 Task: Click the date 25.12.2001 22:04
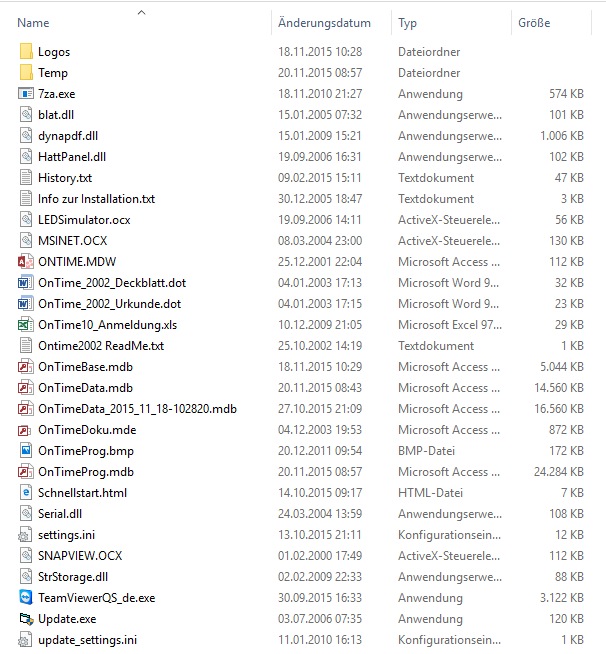point(319,262)
